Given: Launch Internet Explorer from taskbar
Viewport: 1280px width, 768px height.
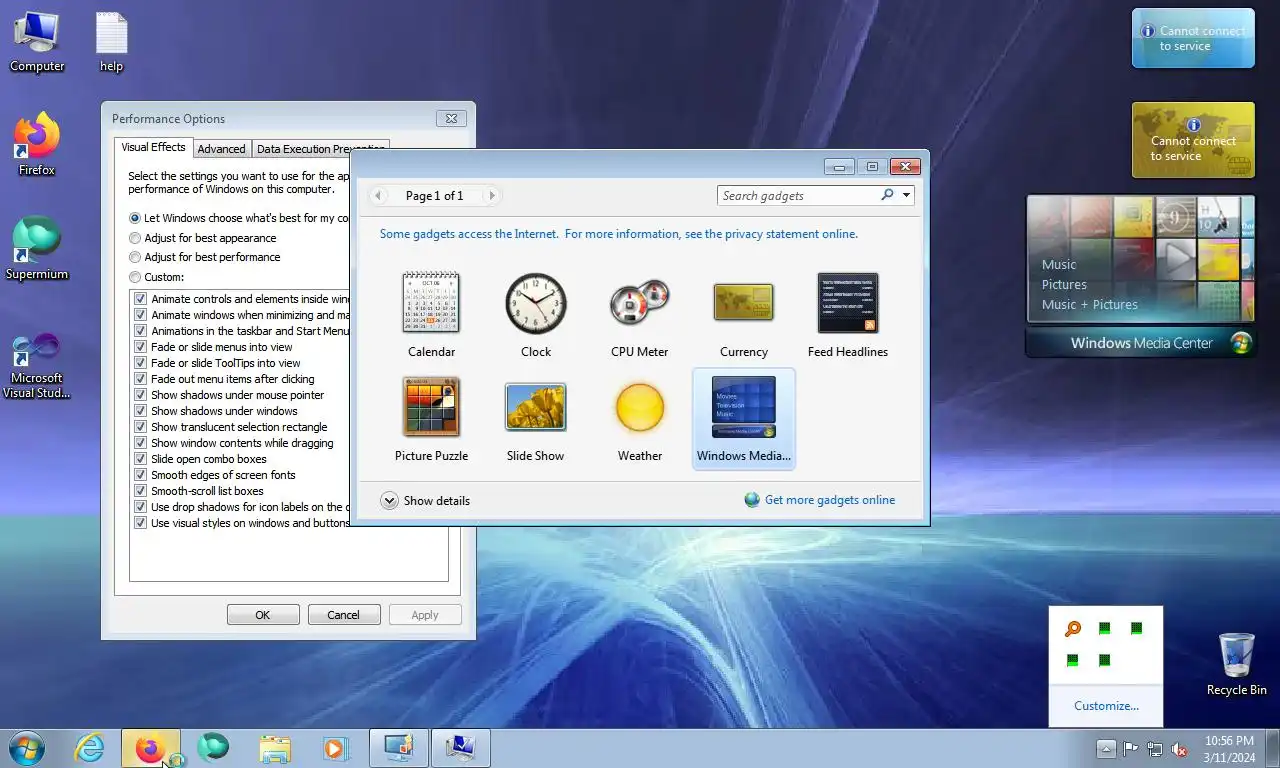Looking at the screenshot, I should coord(90,748).
